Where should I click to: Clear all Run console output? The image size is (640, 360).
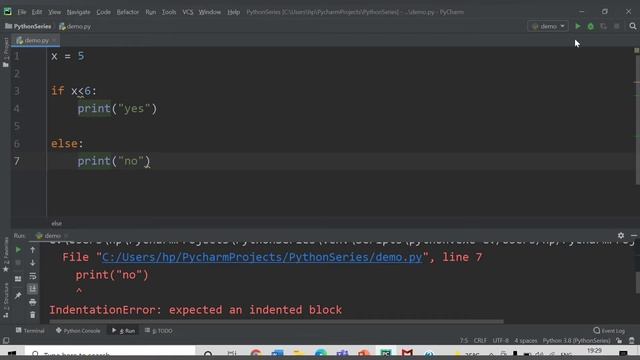tap(33, 315)
